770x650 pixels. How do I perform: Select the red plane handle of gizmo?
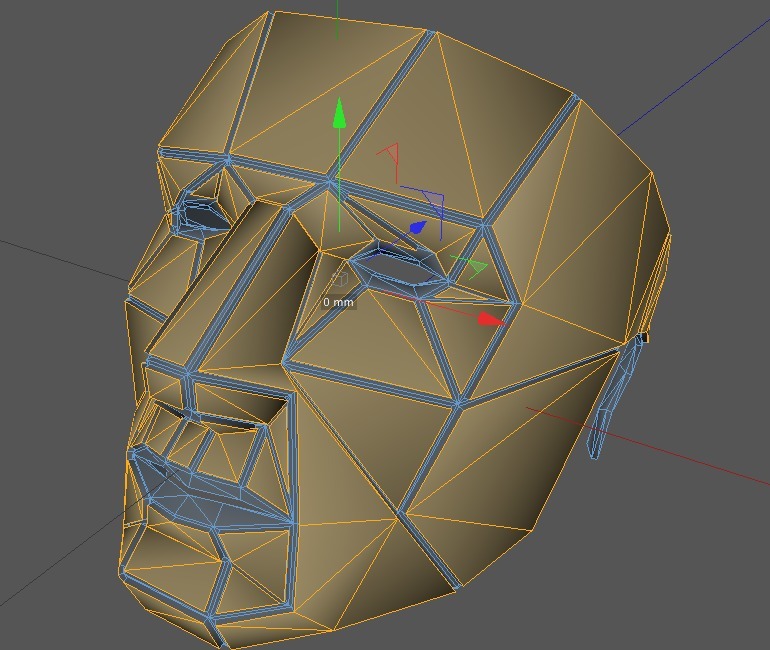point(389,162)
